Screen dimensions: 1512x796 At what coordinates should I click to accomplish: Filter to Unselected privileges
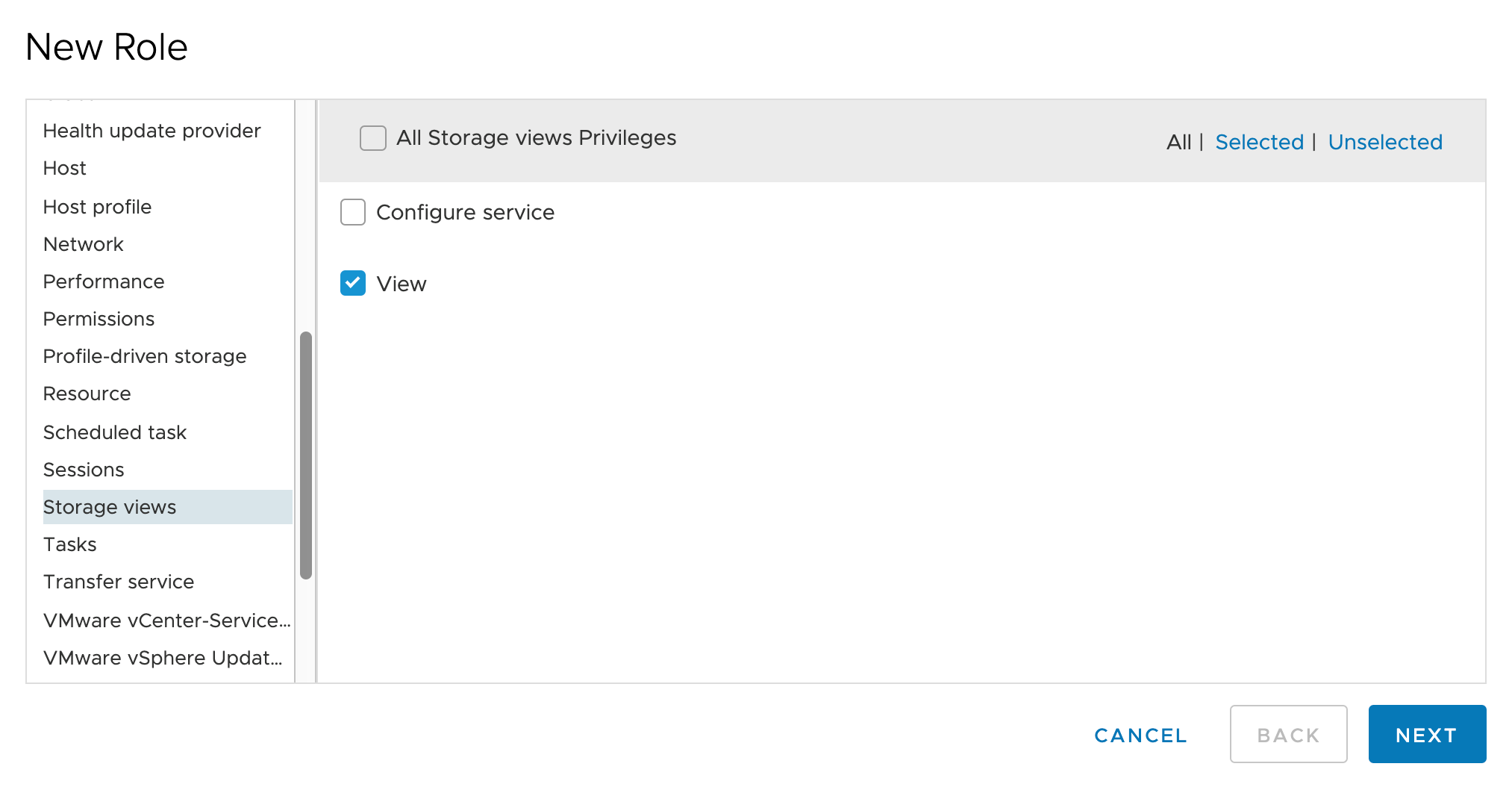pos(1384,142)
